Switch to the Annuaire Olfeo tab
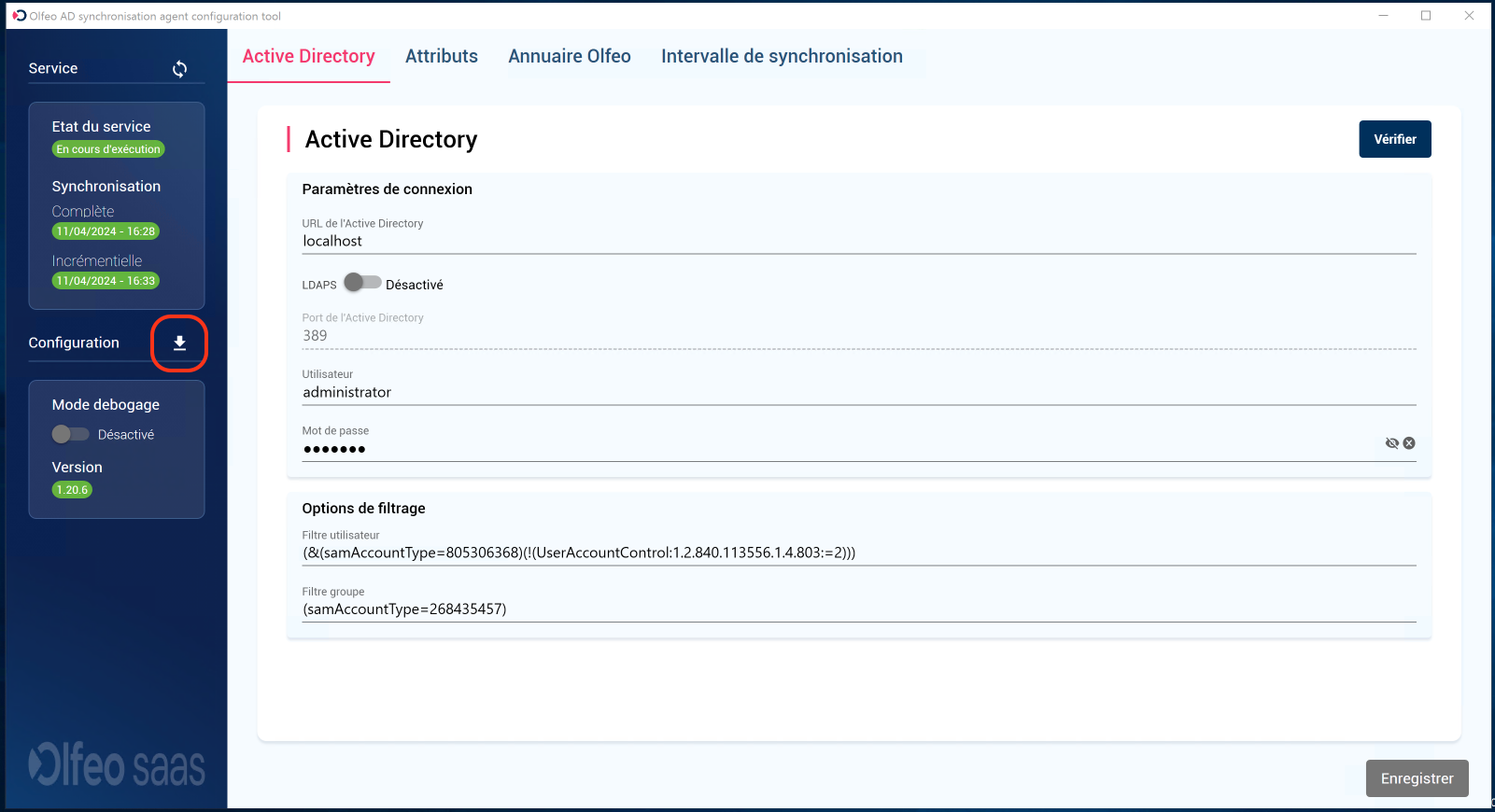This screenshot has height=812, width=1495. click(569, 56)
